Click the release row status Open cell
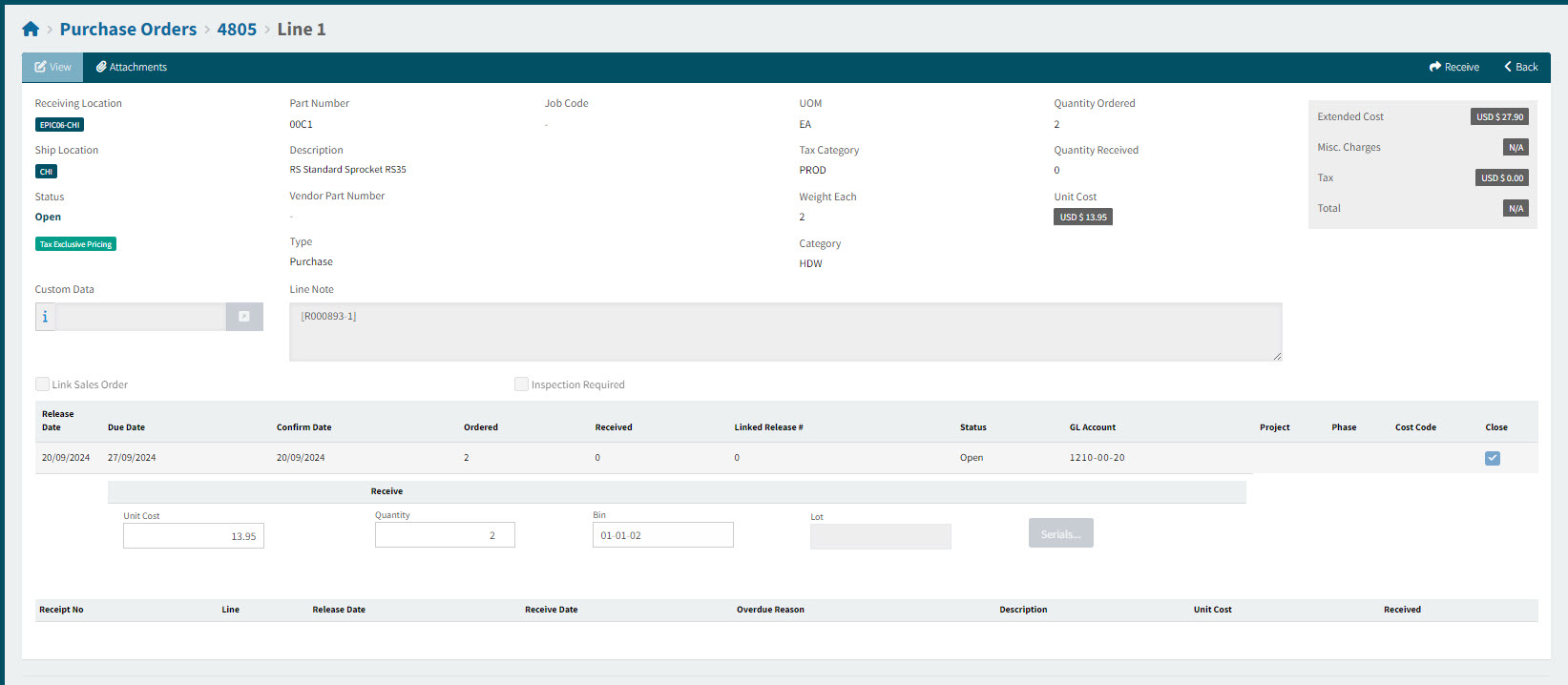Screen dimensions: 1568x685 [972, 458]
